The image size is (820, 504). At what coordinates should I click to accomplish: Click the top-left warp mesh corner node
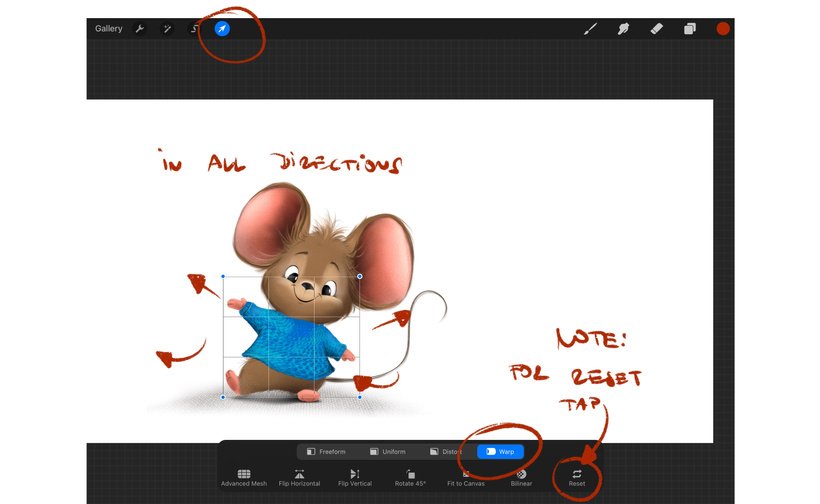223,276
